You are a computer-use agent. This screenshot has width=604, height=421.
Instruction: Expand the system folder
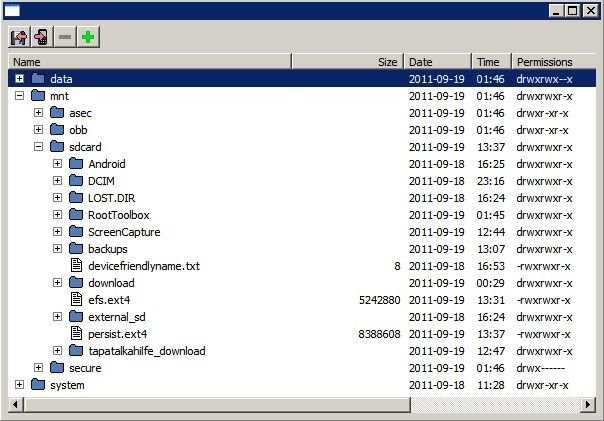[x=19, y=384]
